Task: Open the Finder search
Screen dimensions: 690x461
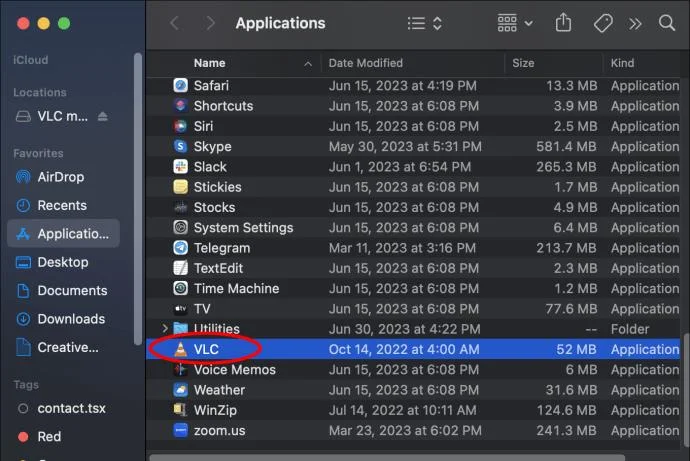Action: pos(667,23)
